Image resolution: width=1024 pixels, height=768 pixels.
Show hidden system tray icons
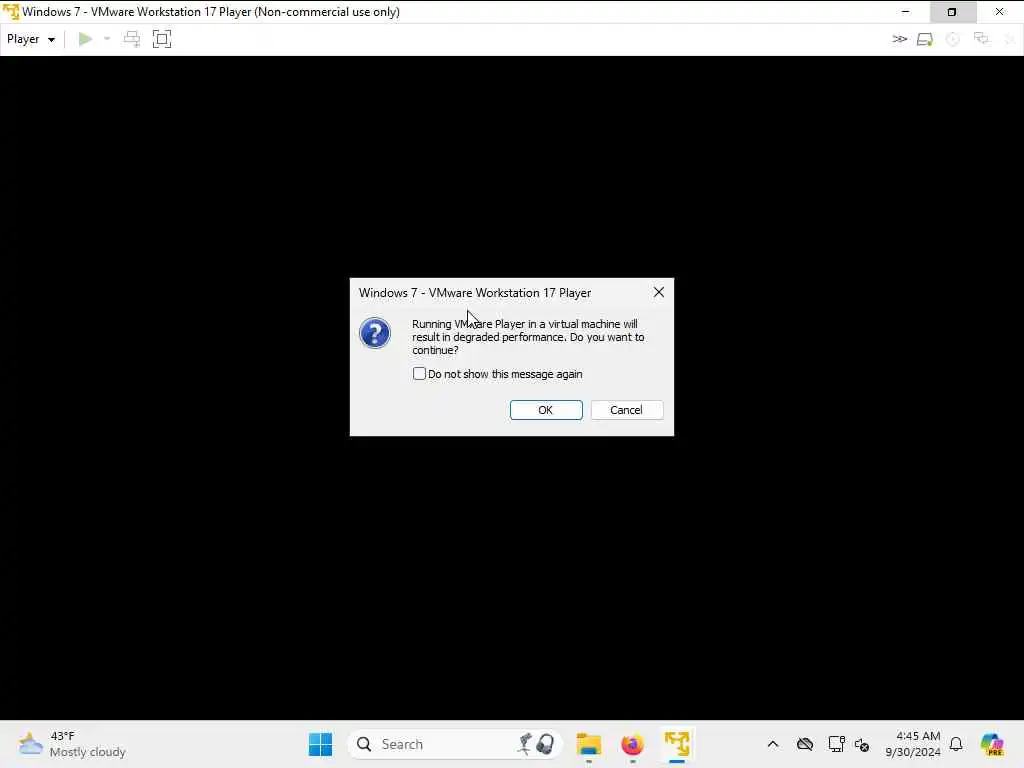(x=773, y=744)
